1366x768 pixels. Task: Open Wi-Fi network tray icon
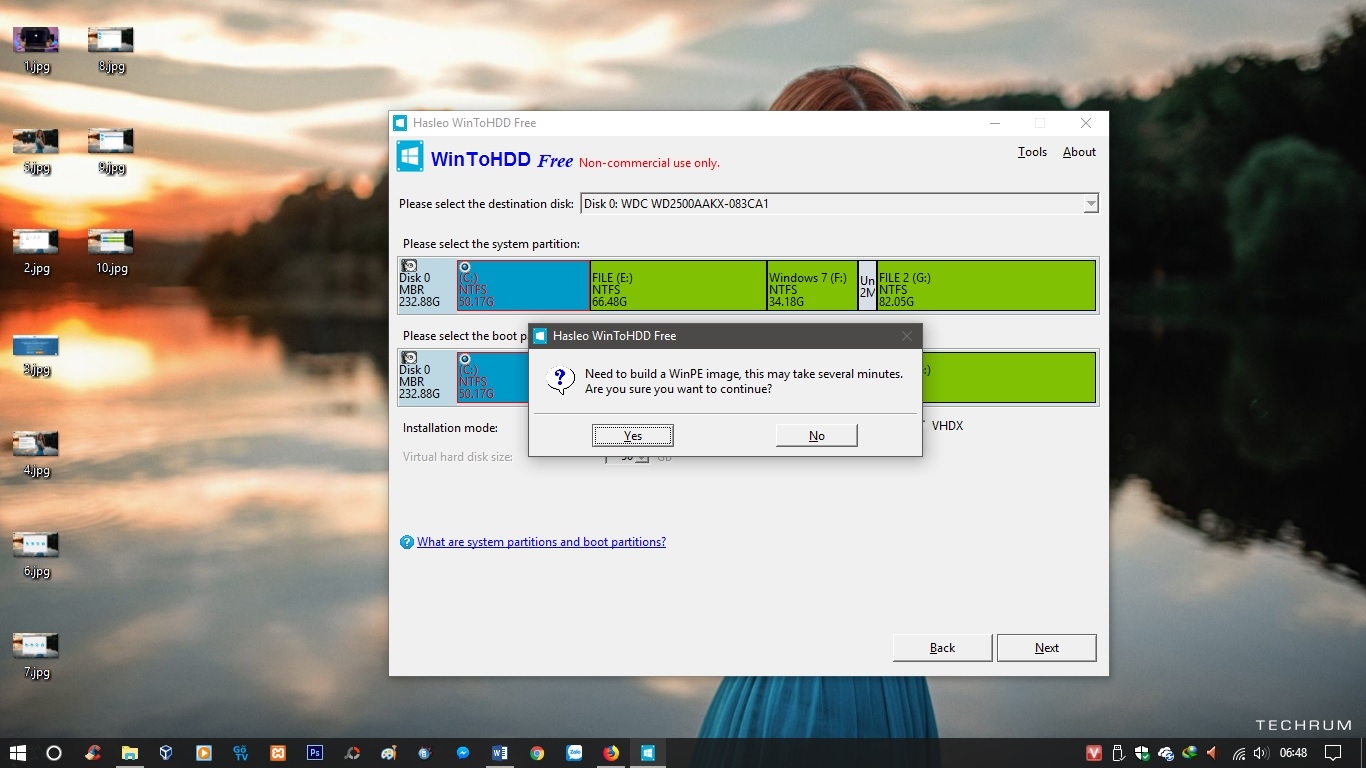(x=1239, y=753)
